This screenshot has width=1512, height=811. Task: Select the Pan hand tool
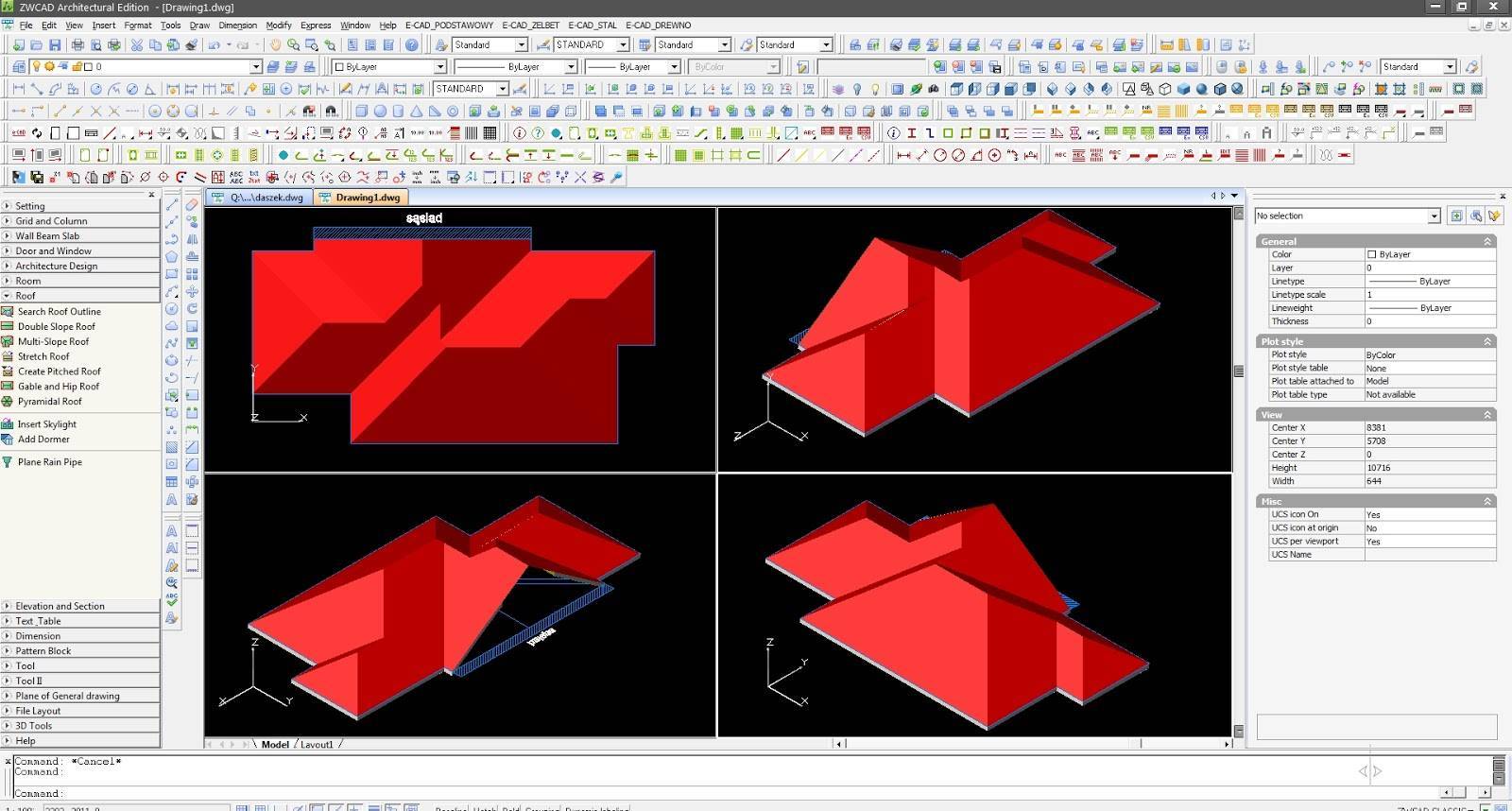coord(275,44)
